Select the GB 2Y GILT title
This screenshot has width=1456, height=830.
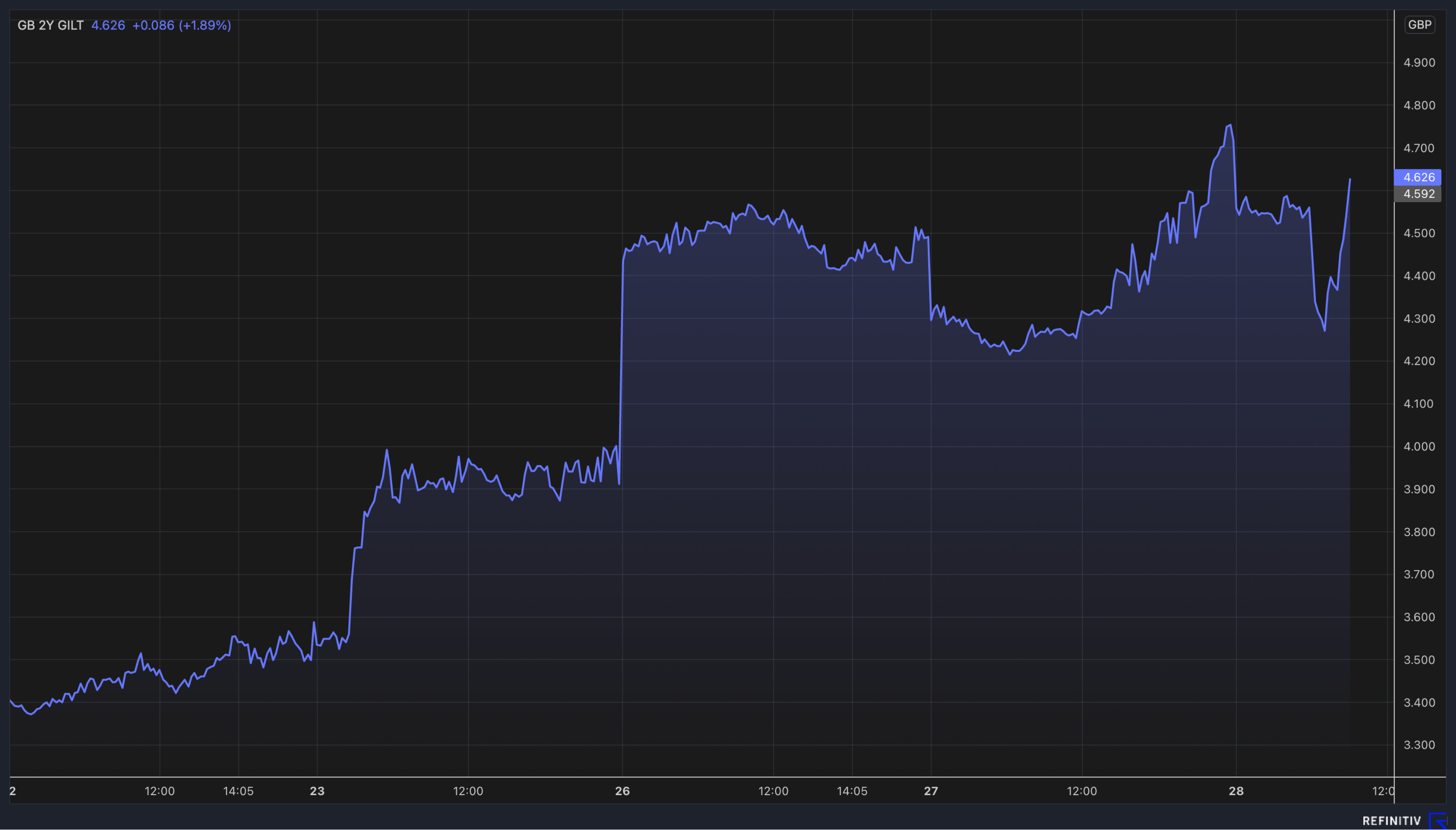51,25
